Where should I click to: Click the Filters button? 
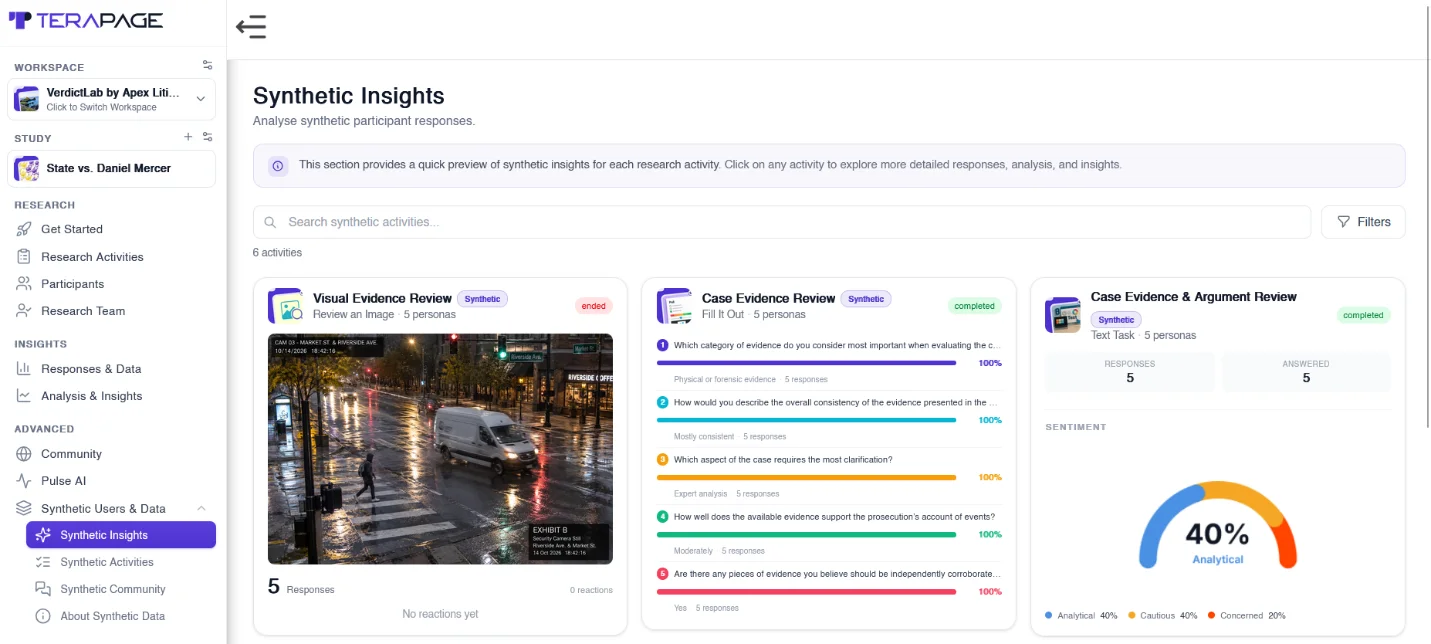point(1363,222)
